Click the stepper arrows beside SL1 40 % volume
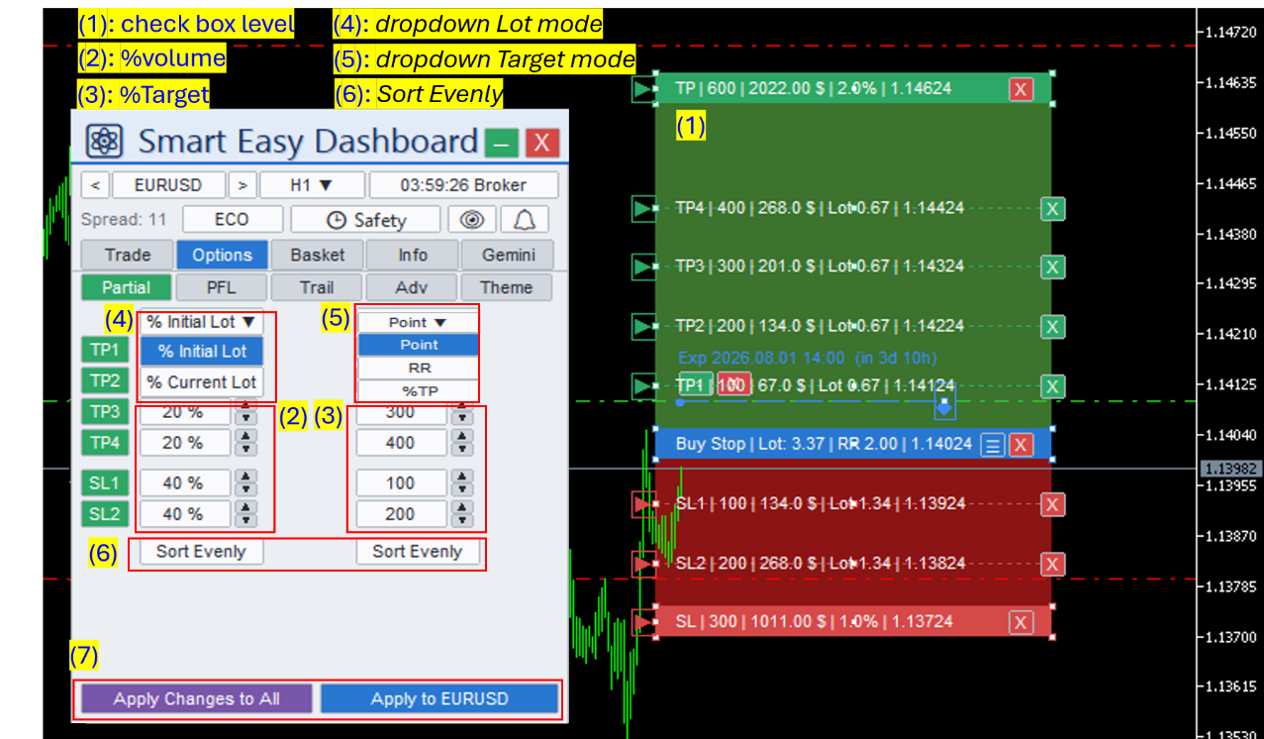The width and height of the screenshot is (1264, 739). pyautogui.click(x=246, y=483)
